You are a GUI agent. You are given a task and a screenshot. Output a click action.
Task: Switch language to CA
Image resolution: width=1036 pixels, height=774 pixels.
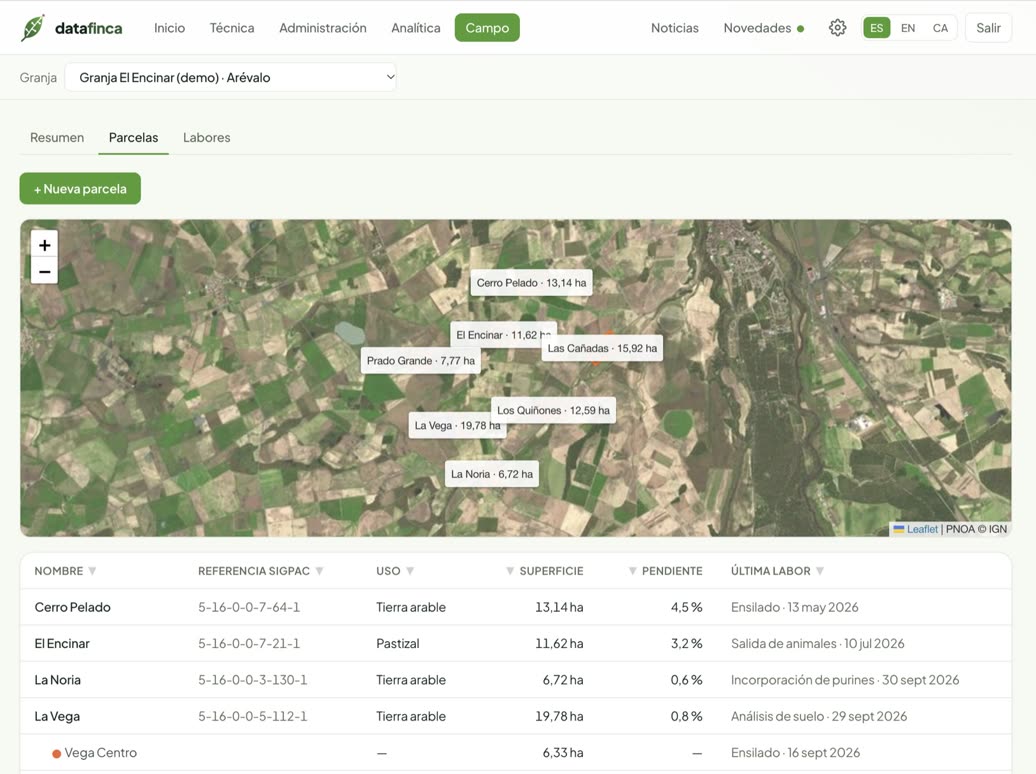tap(940, 28)
